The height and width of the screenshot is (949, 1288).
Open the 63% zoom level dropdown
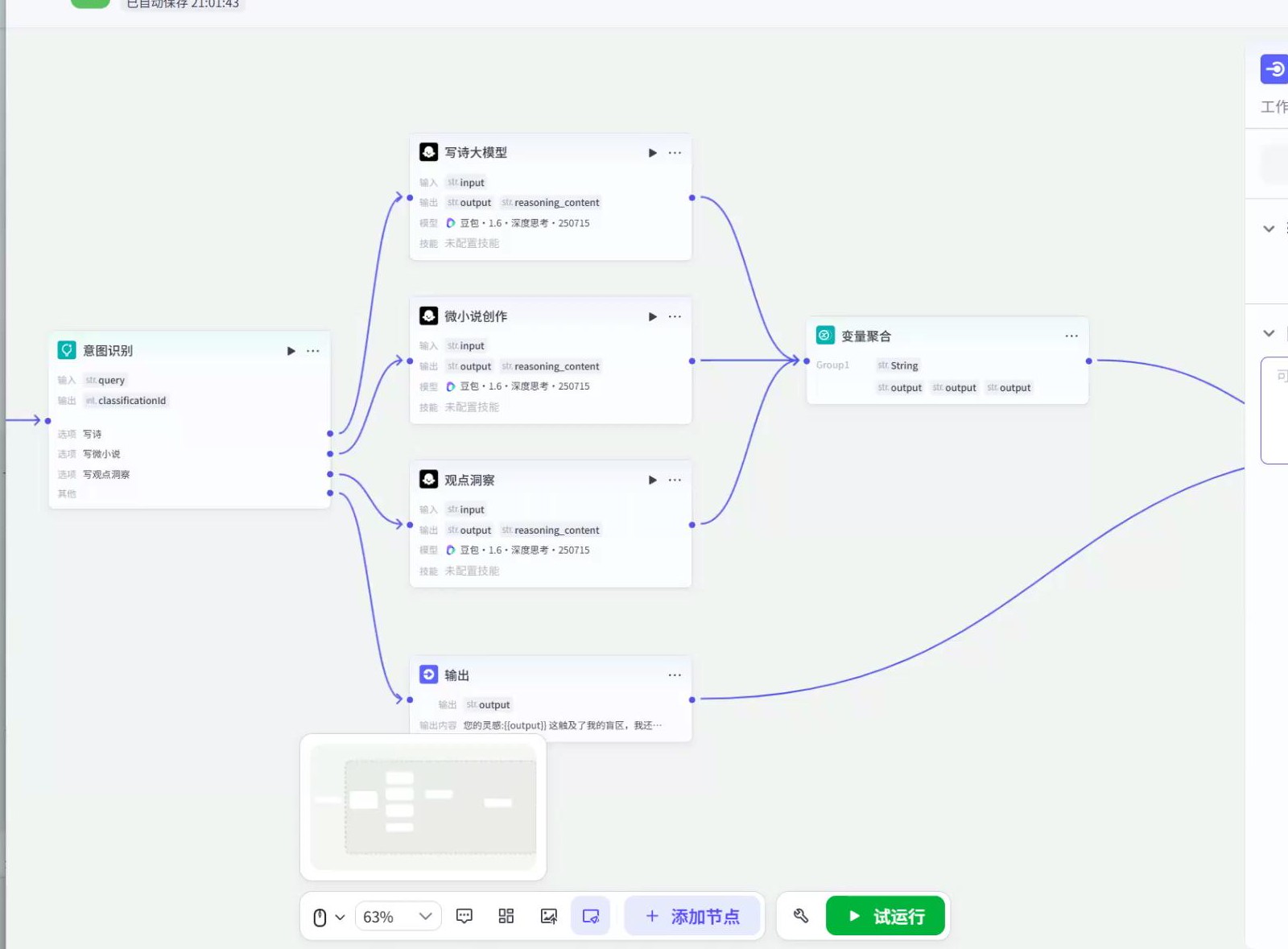[398, 917]
